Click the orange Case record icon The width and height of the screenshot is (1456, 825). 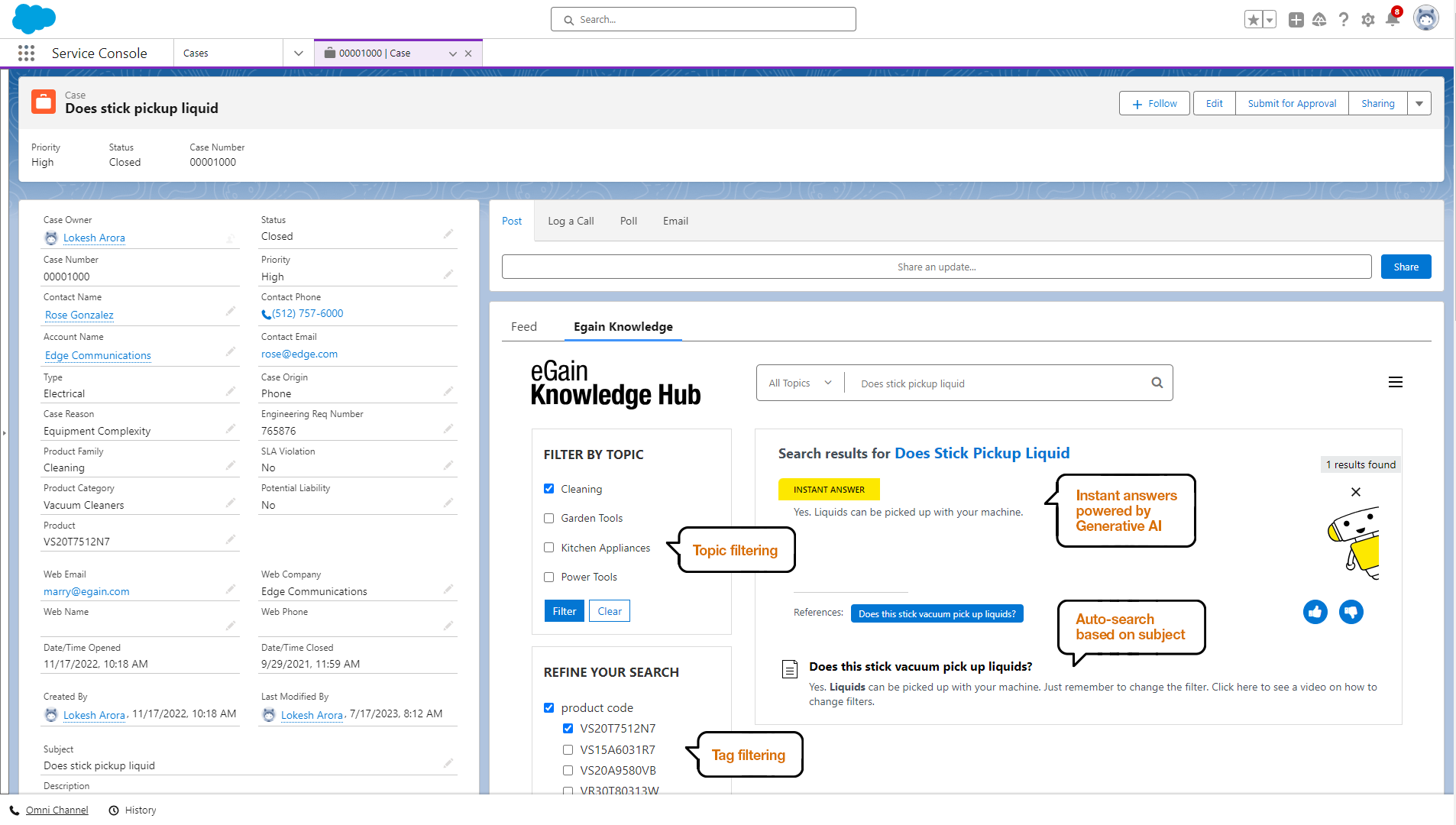click(44, 102)
